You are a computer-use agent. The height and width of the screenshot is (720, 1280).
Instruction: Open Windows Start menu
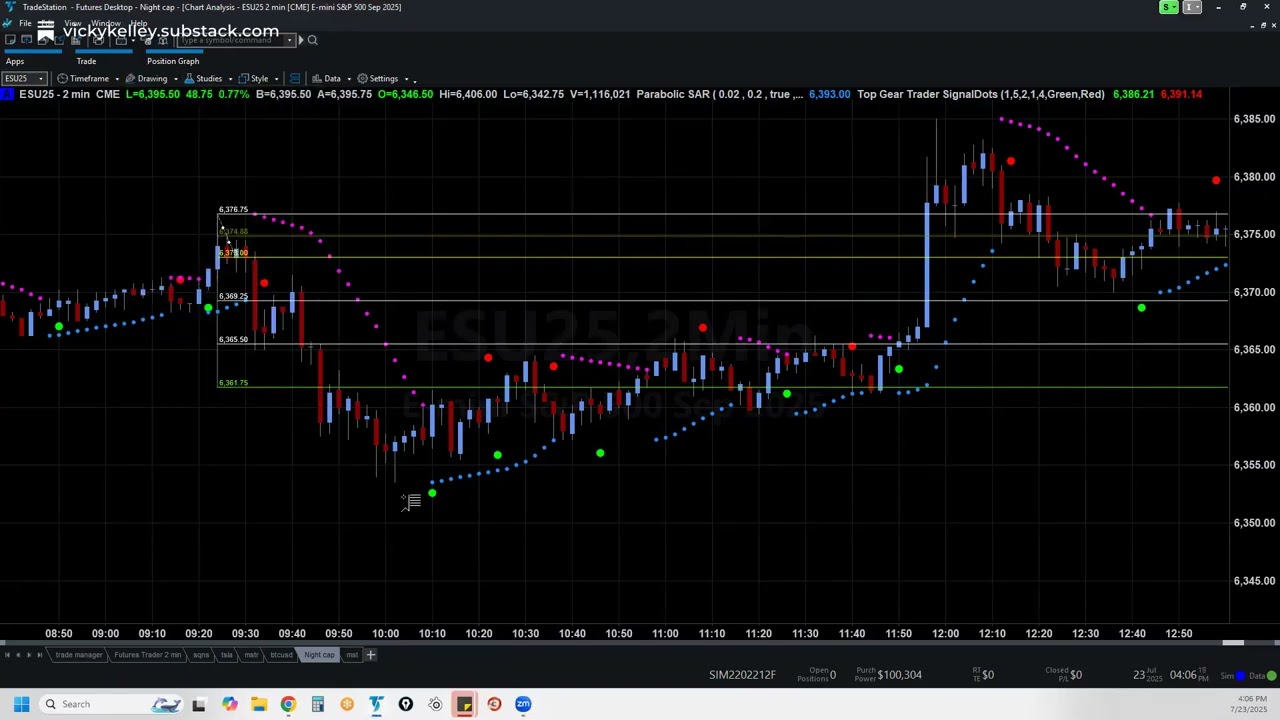pos(21,704)
